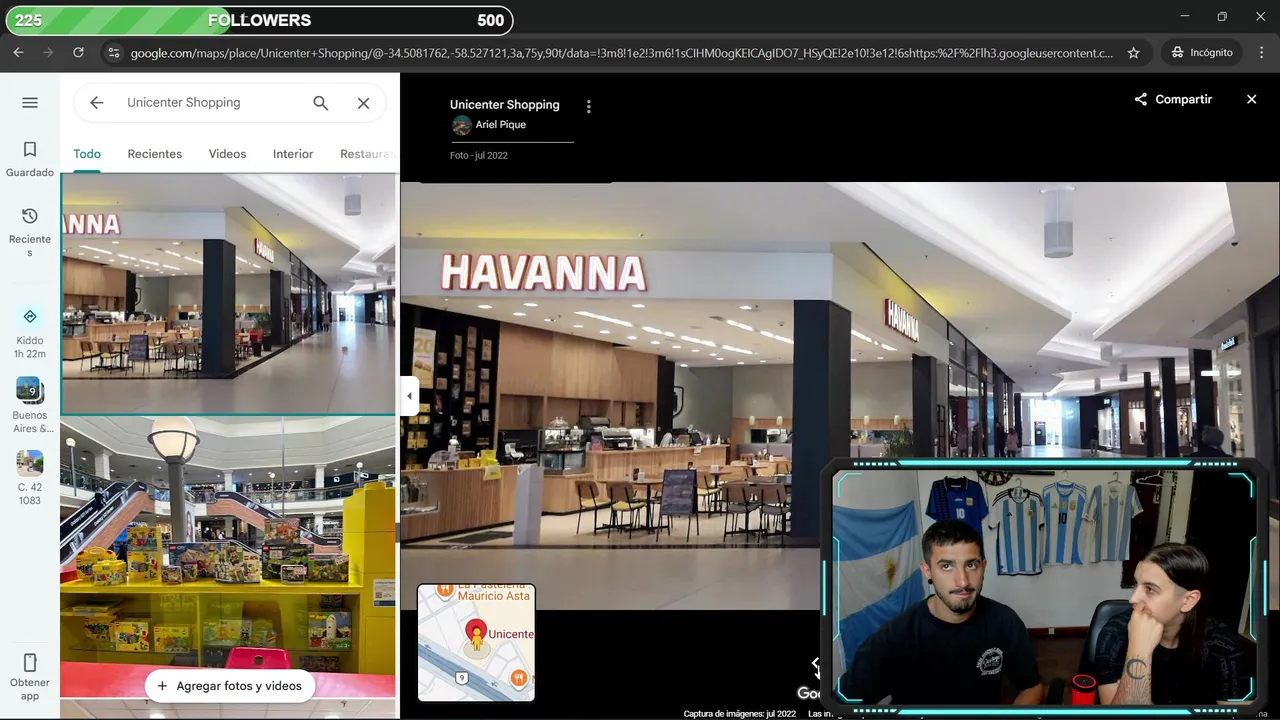
Task: Open C. 42 1083 recent place
Action: [30, 478]
